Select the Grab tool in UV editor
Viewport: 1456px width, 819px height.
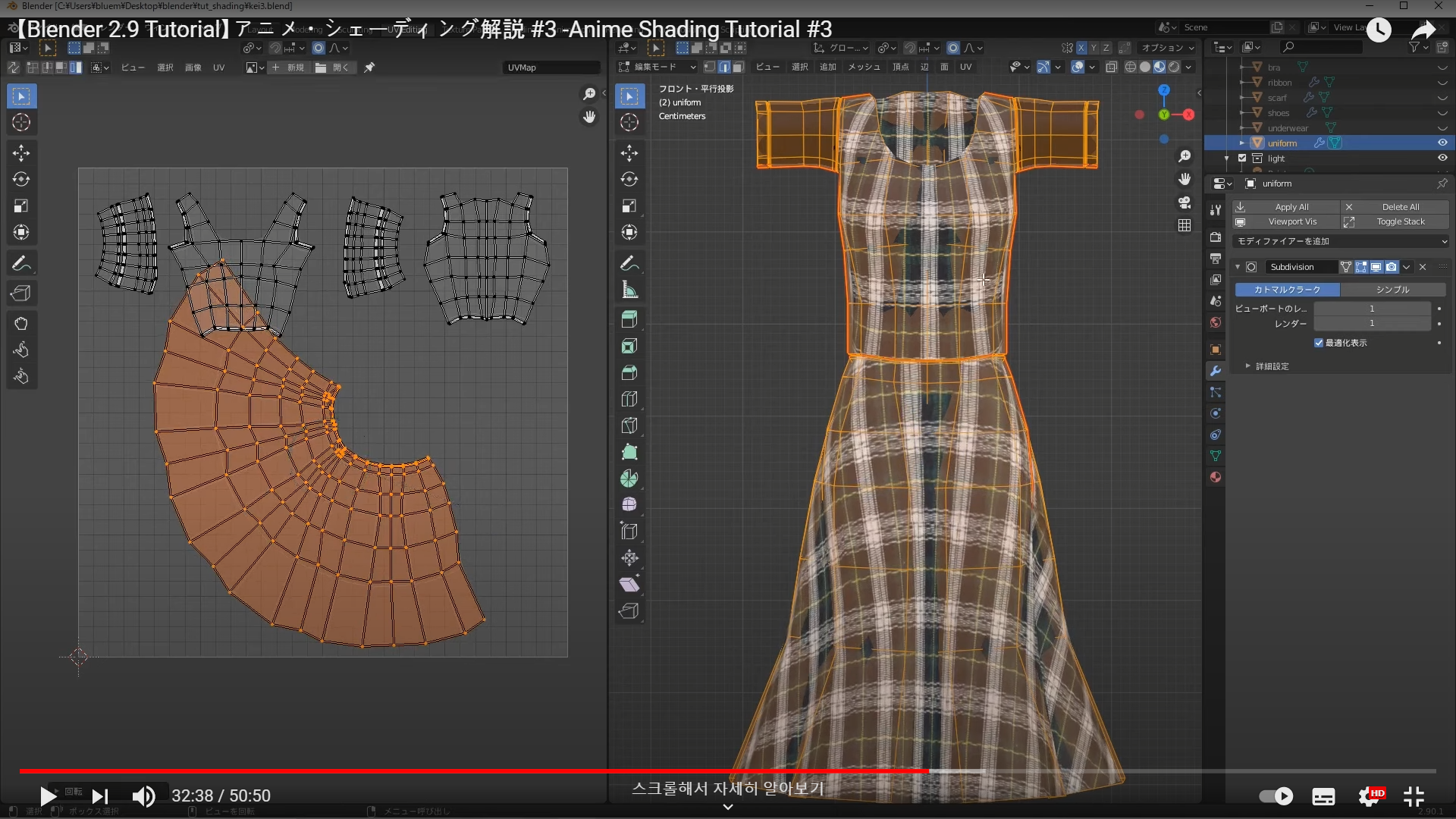[x=21, y=324]
